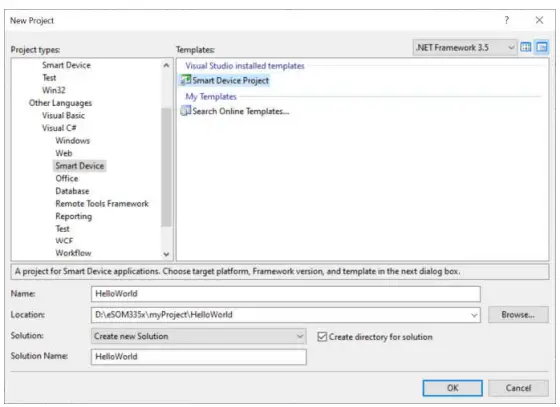Select highlighted Smart Device under Visual C#
This screenshot has width=560, height=407.
[x=80, y=166]
